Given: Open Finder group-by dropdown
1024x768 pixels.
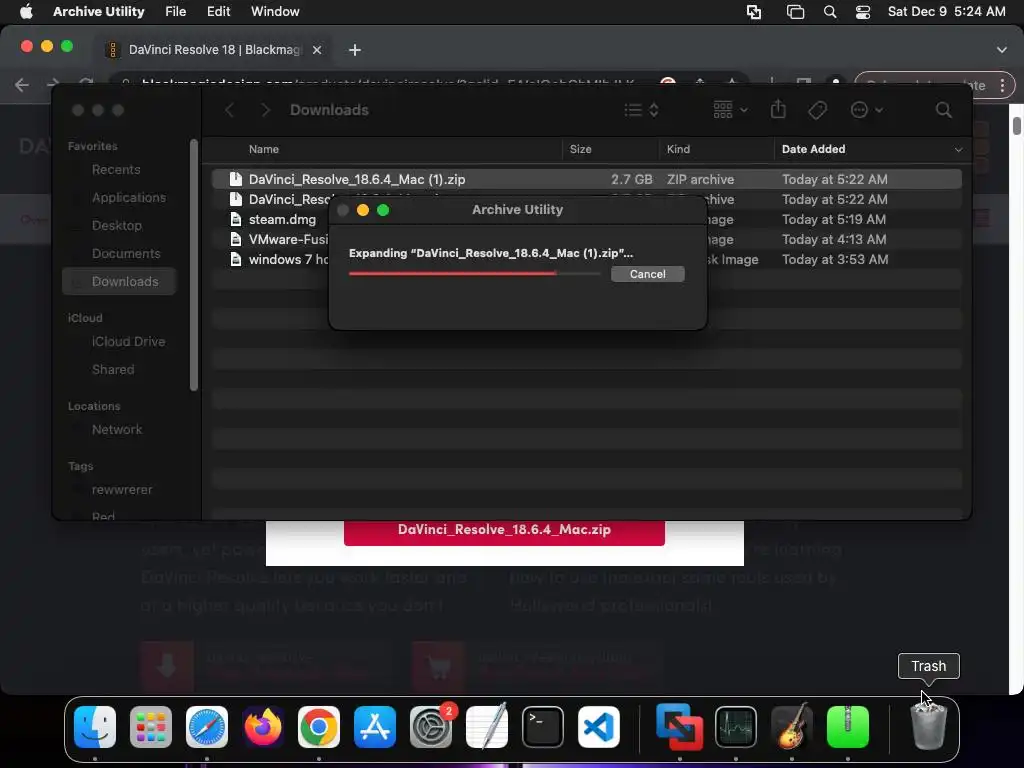Looking at the screenshot, I should pos(730,110).
